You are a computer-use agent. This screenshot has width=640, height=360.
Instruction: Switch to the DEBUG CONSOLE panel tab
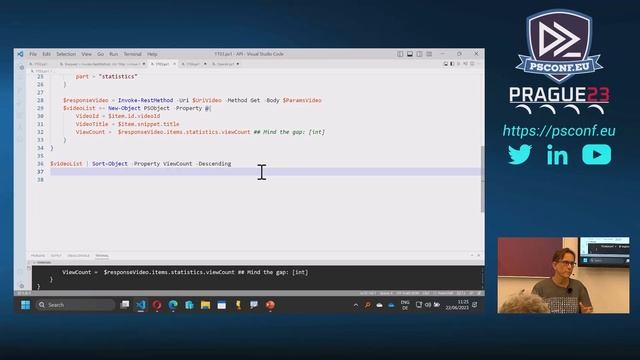tap(78, 256)
